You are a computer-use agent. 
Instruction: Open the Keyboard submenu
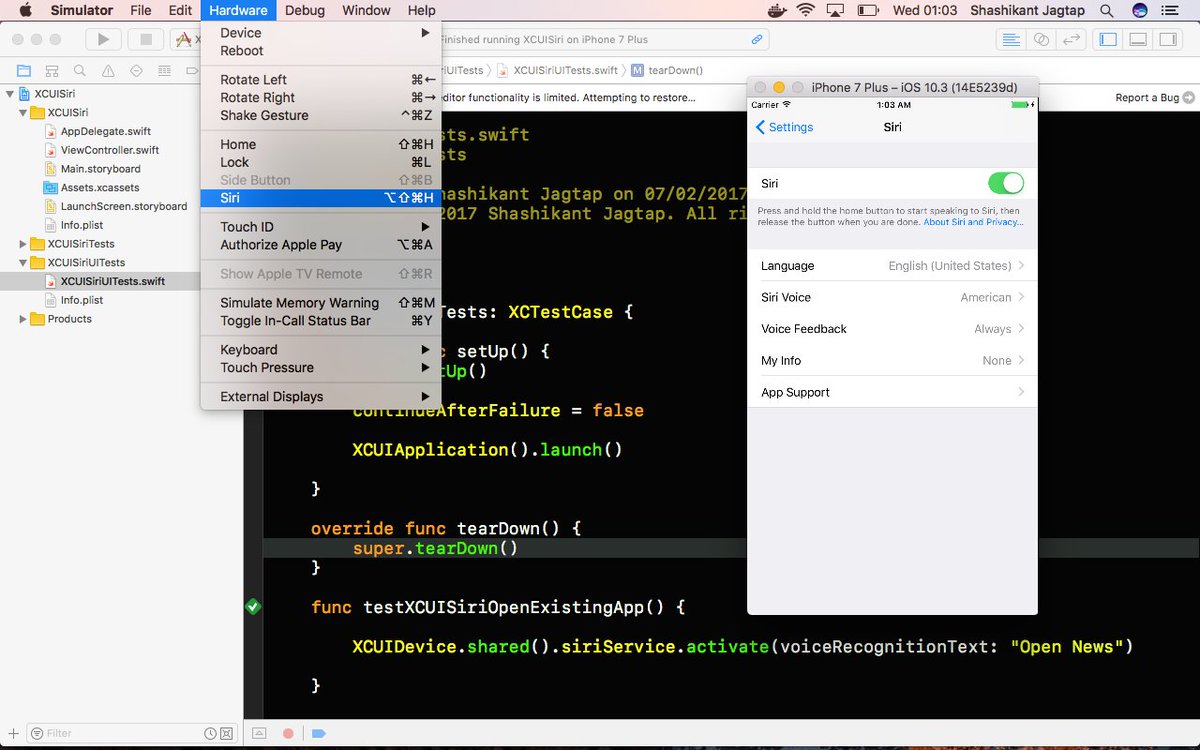coord(321,350)
